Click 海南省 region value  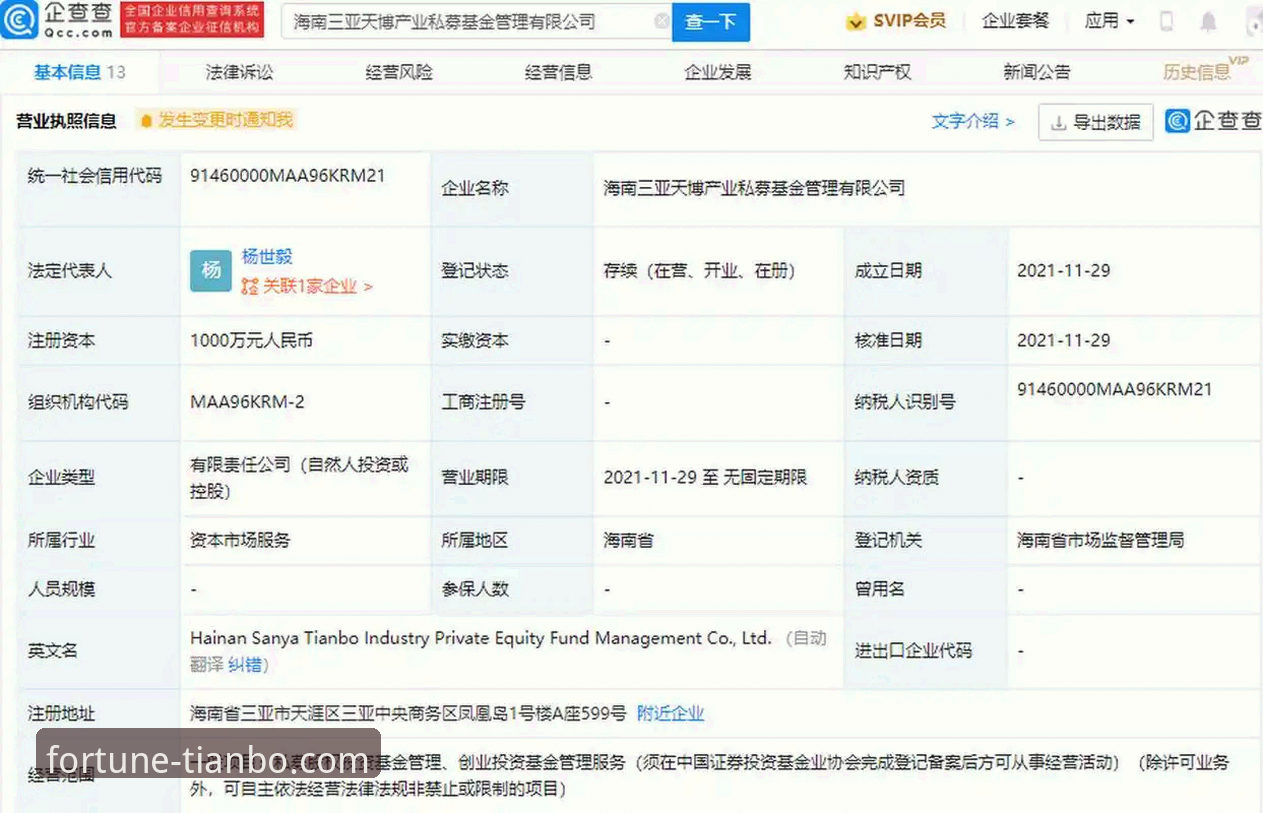(628, 540)
